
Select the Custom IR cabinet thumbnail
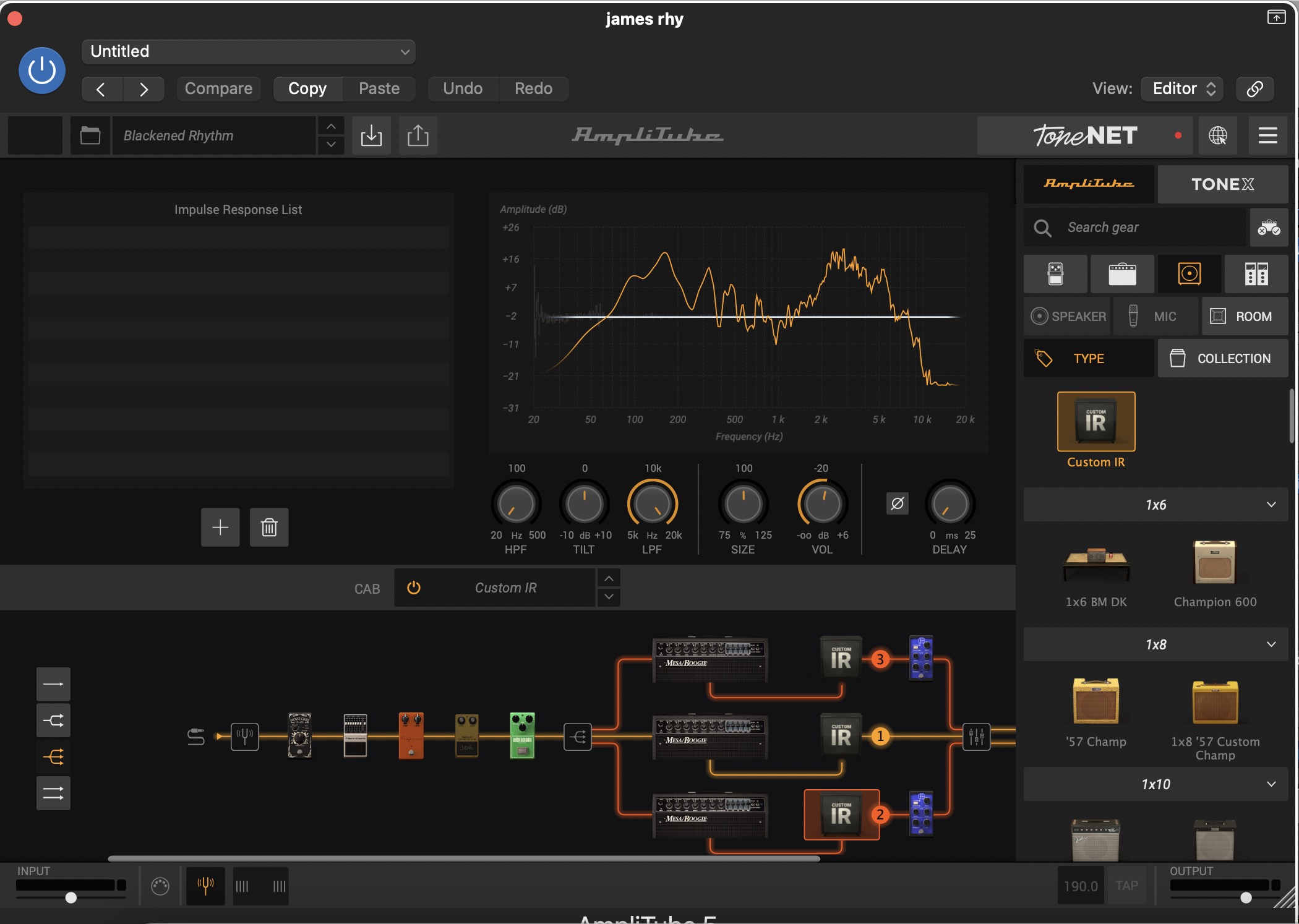[x=1096, y=422]
